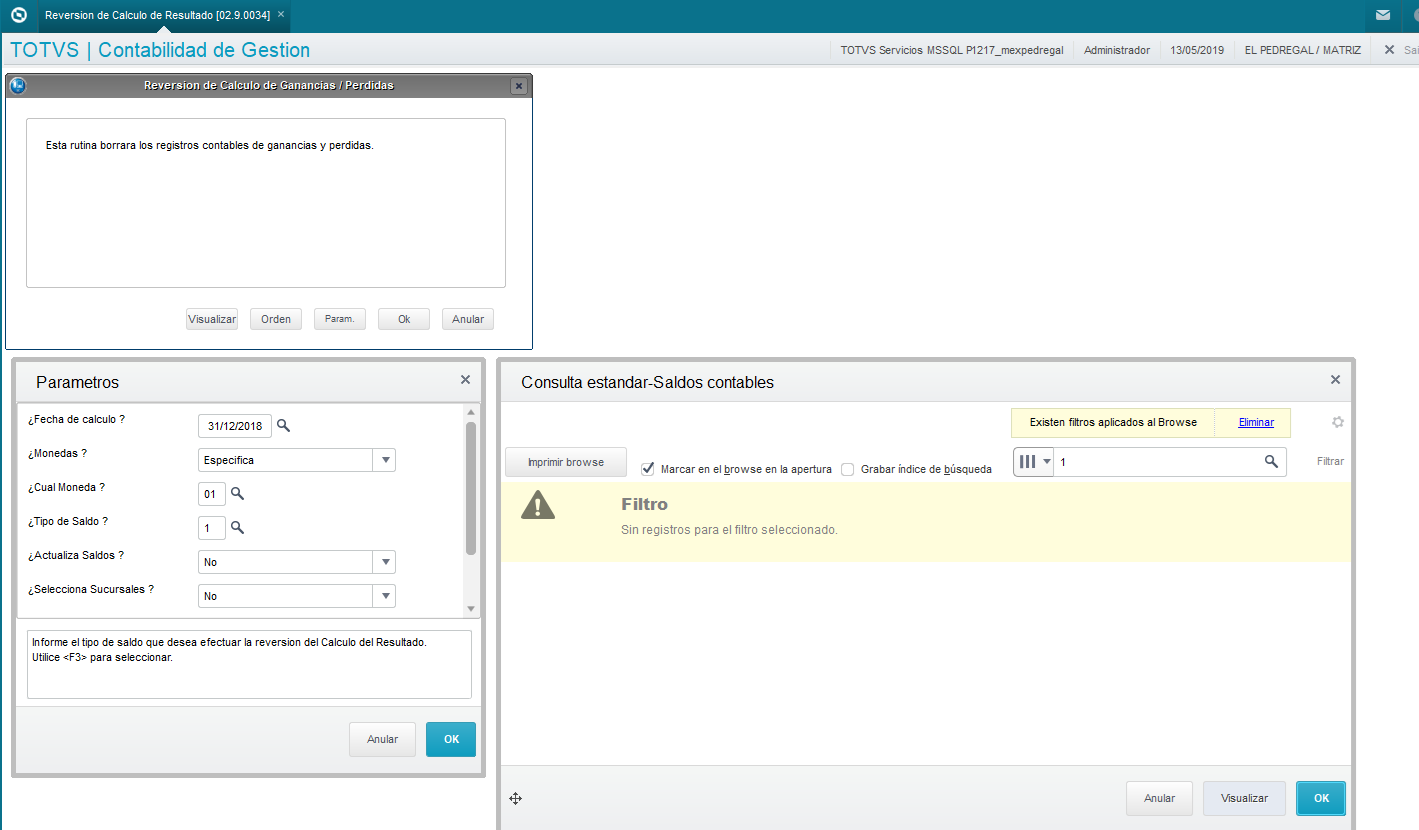Image resolution: width=1419 pixels, height=830 pixels.
Task: Expand the Selecciona Sucursales dropdown
Action: coord(384,596)
